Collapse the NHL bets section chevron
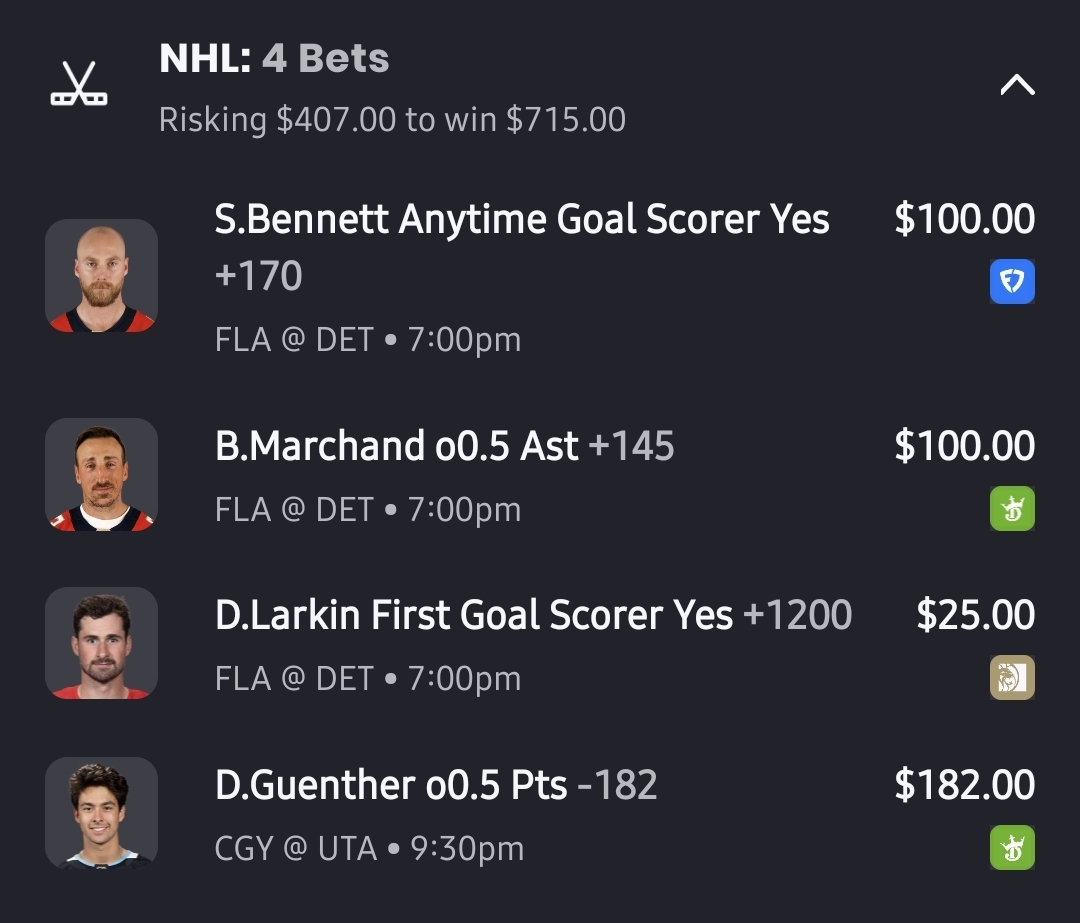Screen dimensions: 1080x923 point(1017,86)
